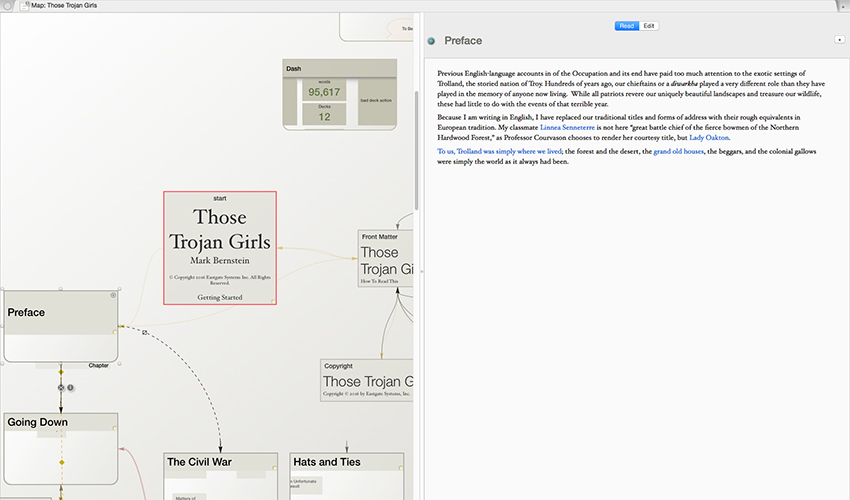Click the corner tab icon at window top right

tap(845, 5)
